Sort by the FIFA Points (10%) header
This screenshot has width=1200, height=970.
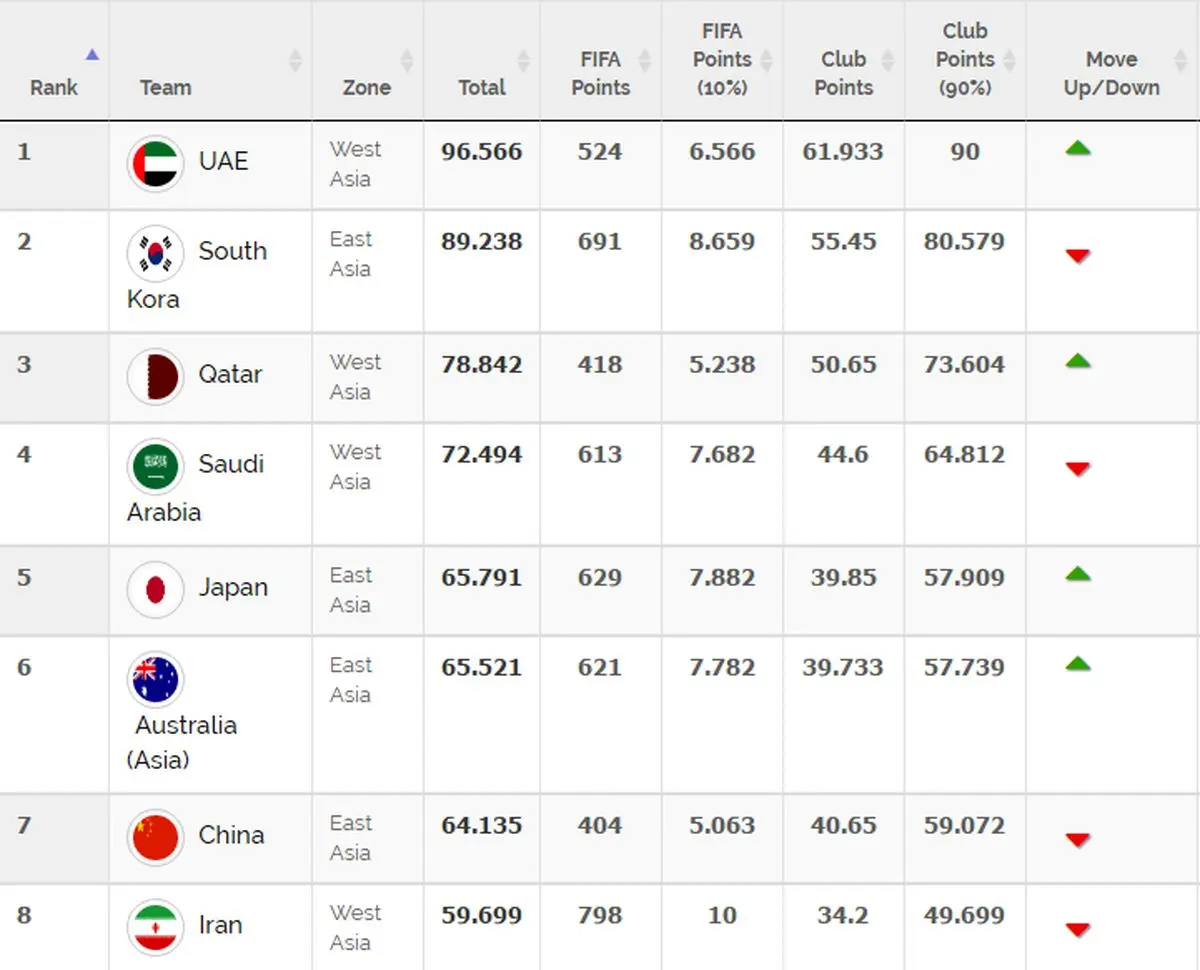(x=721, y=60)
